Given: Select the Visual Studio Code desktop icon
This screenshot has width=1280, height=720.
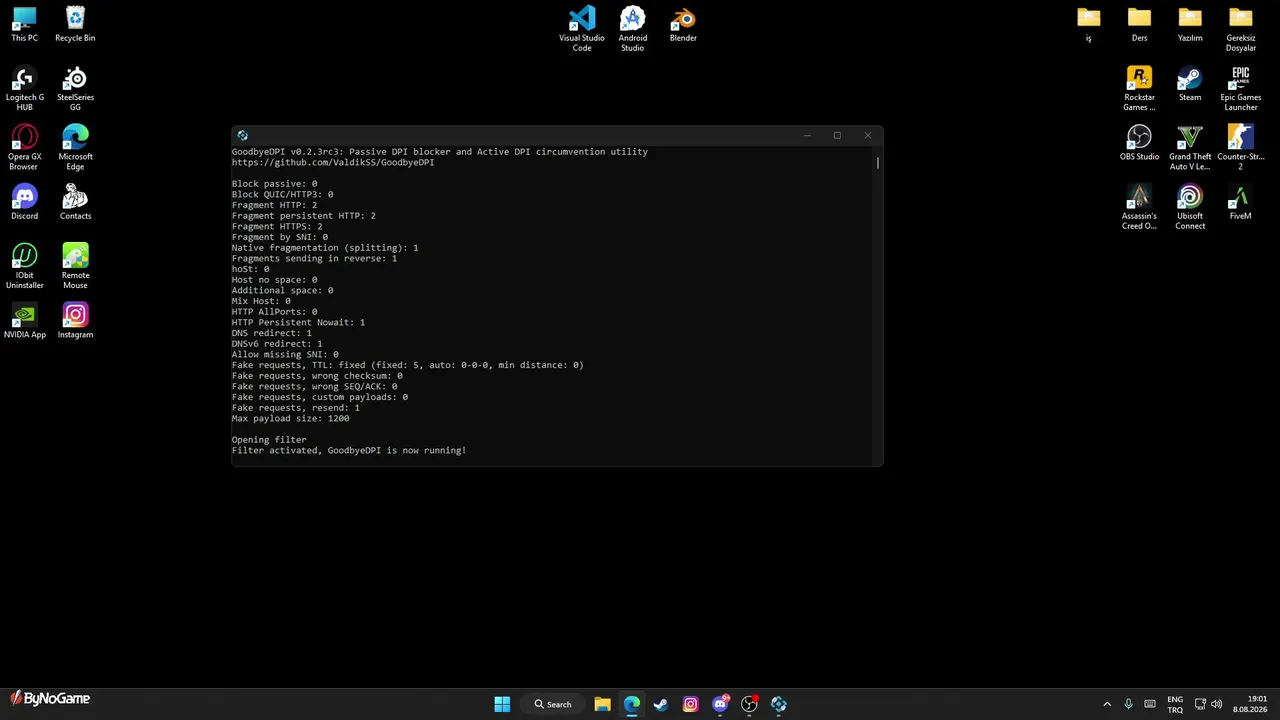Looking at the screenshot, I should 582,30.
